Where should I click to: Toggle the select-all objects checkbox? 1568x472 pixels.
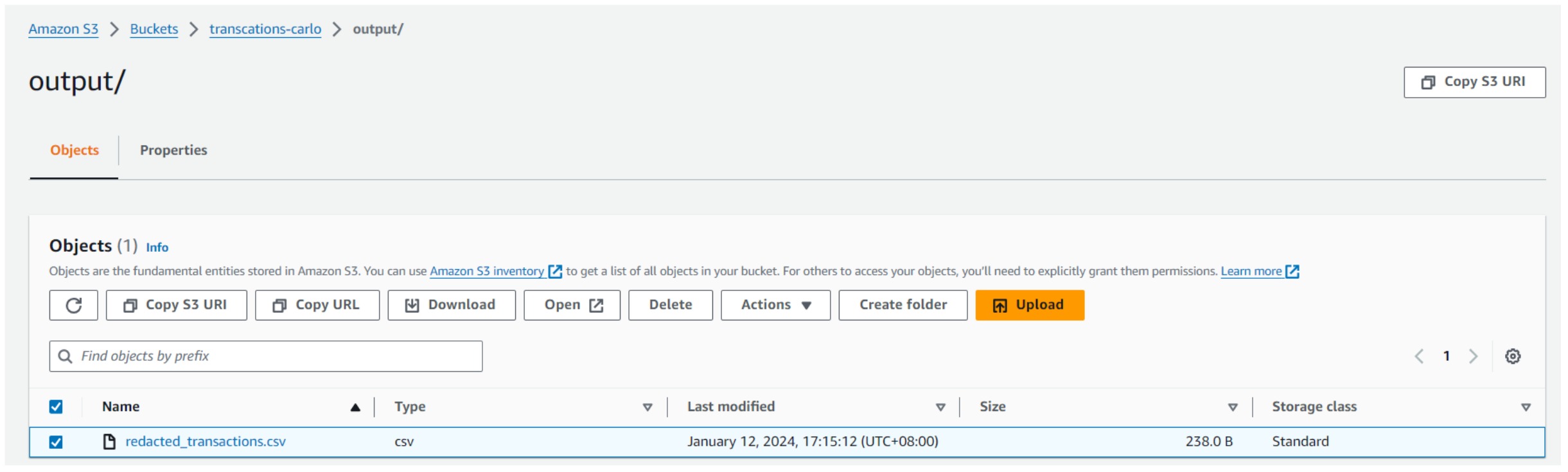(56, 407)
